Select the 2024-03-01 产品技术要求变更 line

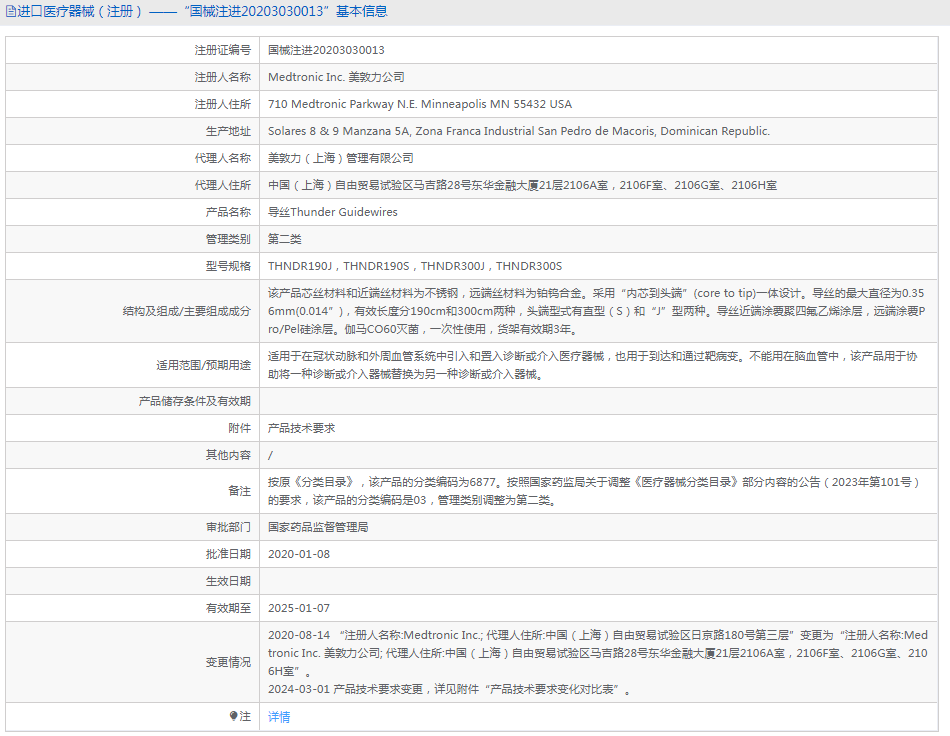tap(450, 689)
